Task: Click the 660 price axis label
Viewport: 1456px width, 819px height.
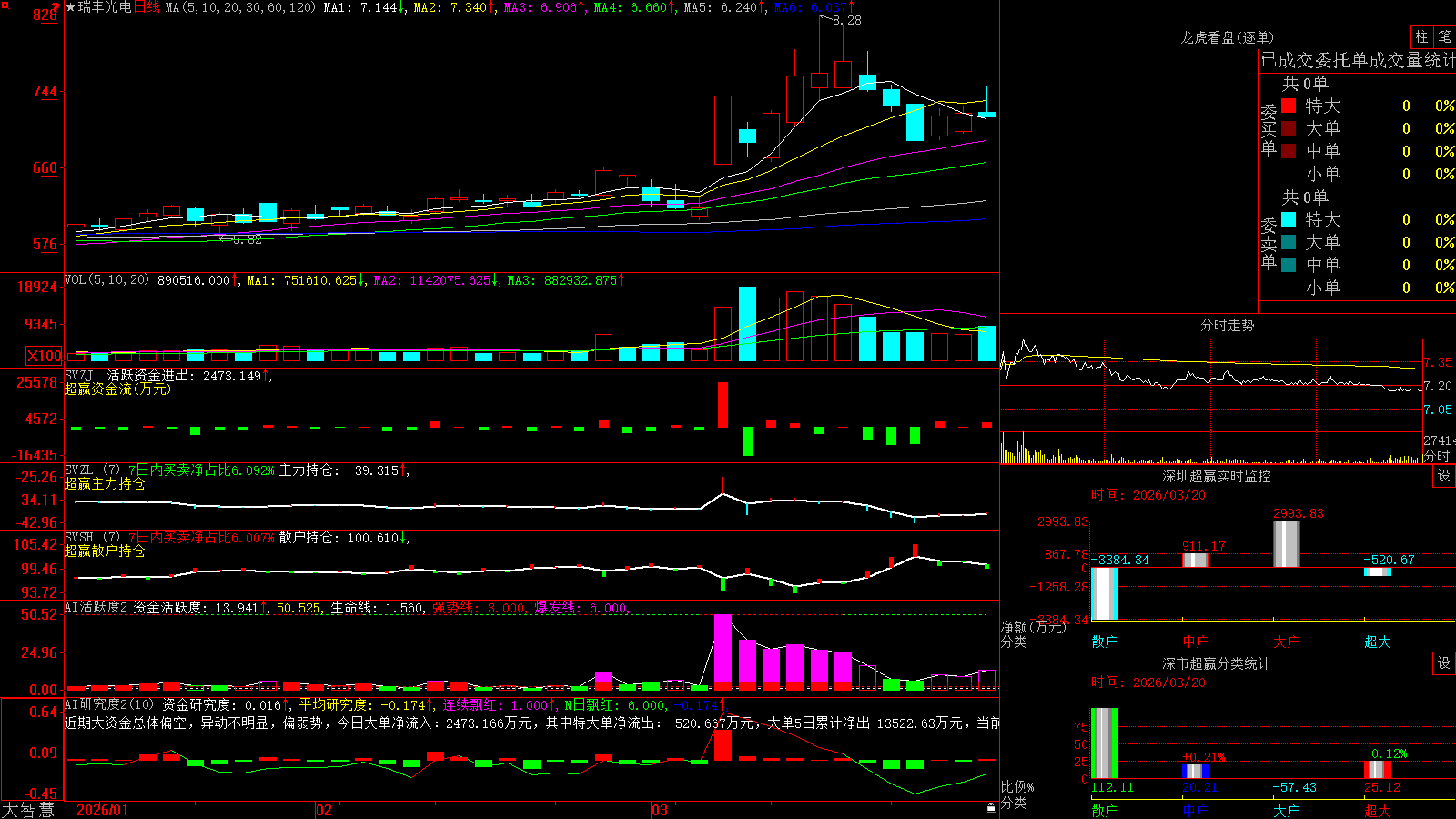Action: 45,167
